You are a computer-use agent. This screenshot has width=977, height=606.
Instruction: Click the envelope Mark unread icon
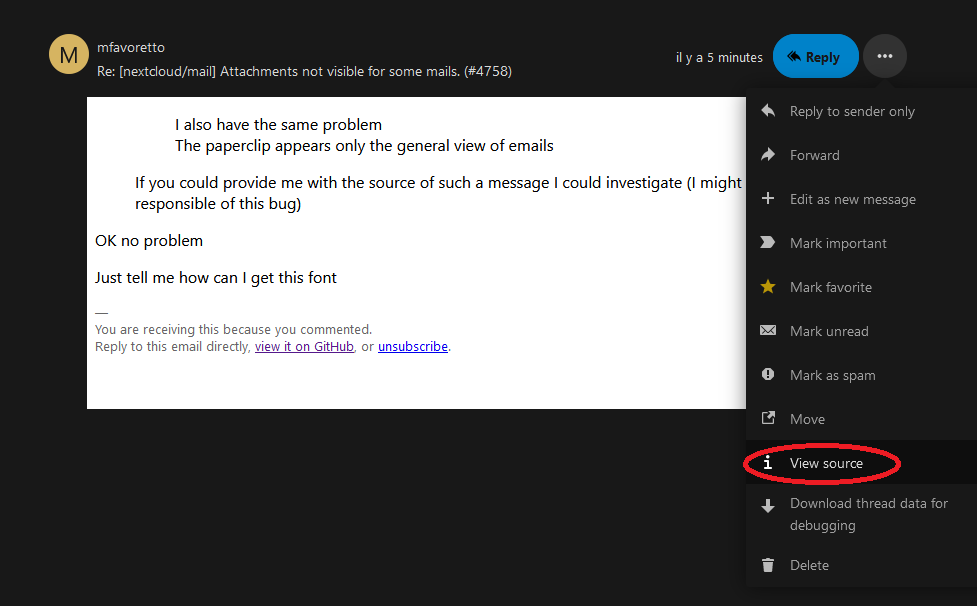pyautogui.click(x=768, y=331)
